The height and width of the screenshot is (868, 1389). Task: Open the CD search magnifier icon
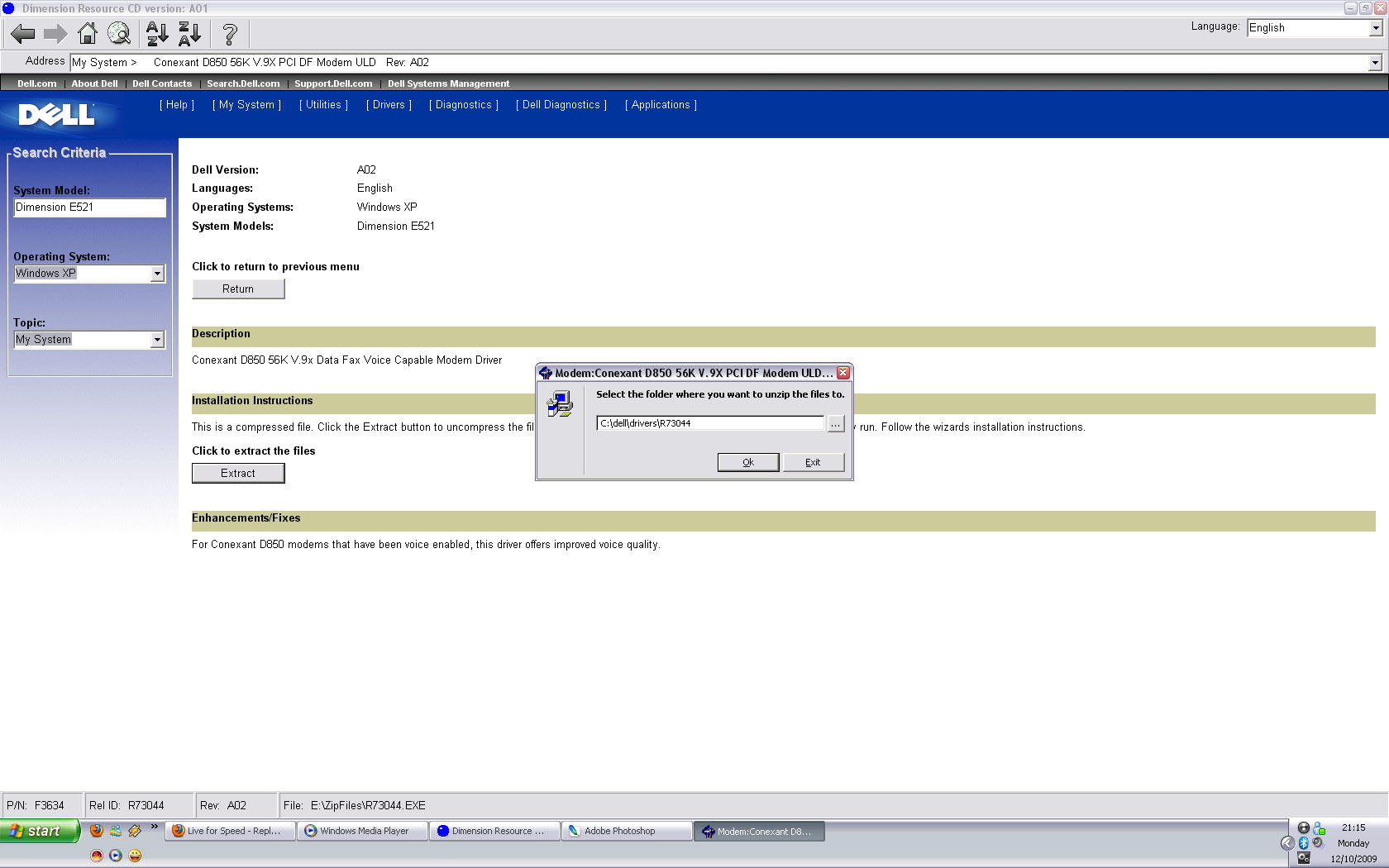click(119, 34)
